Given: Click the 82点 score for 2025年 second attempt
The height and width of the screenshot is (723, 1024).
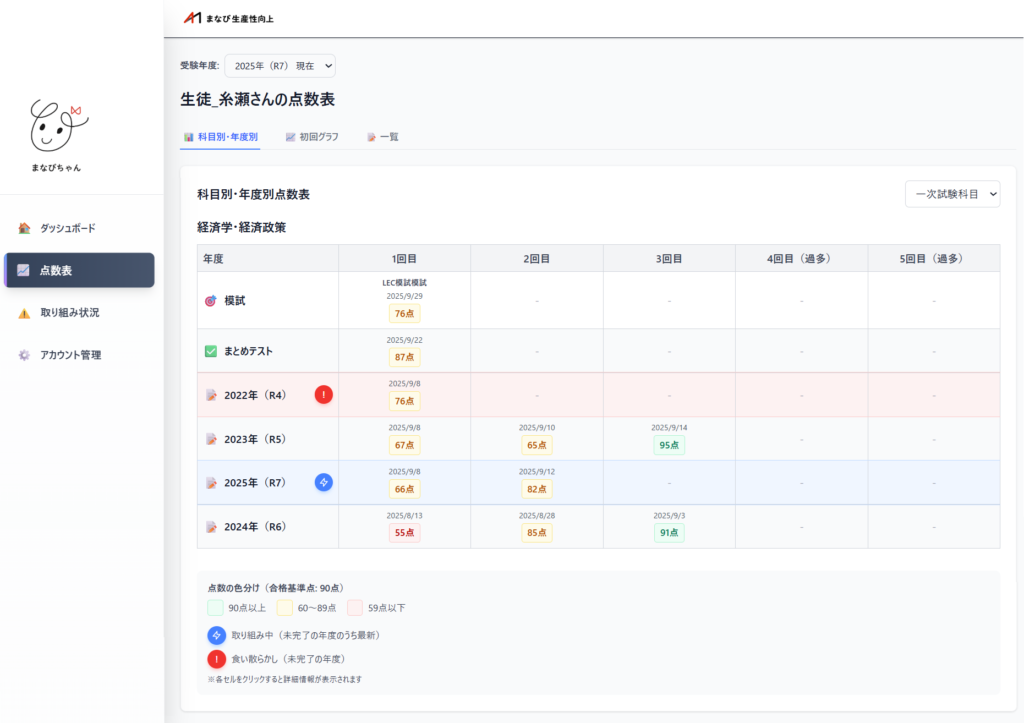Looking at the screenshot, I should [536, 489].
